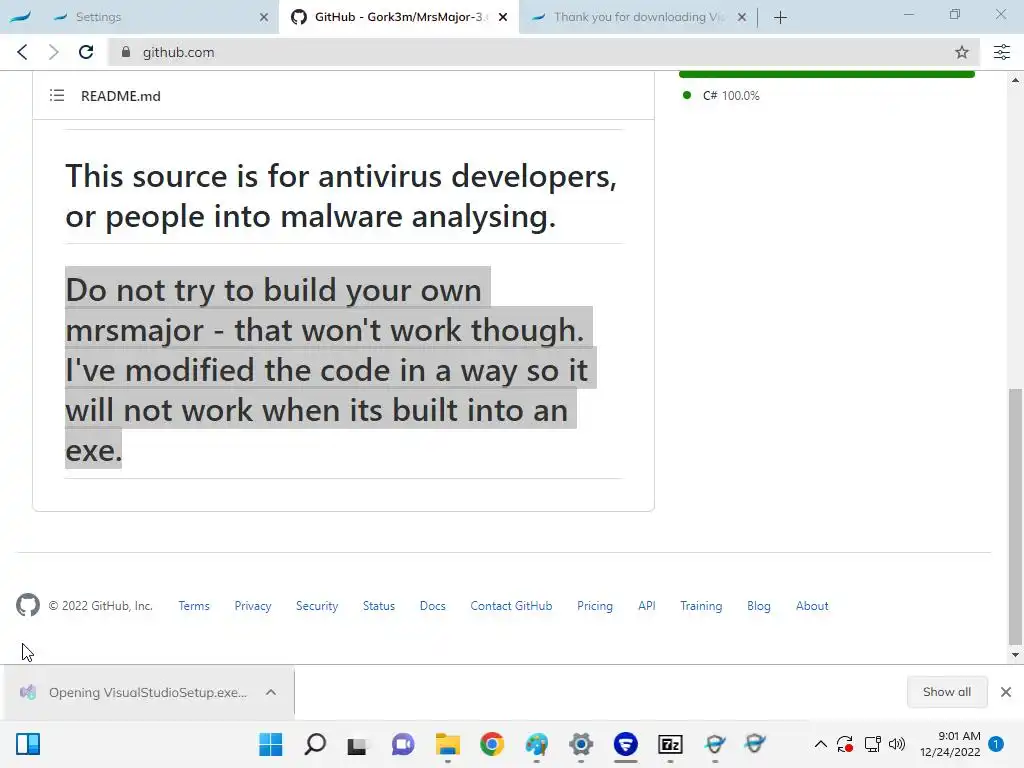Click the README.md file label

tap(120, 96)
